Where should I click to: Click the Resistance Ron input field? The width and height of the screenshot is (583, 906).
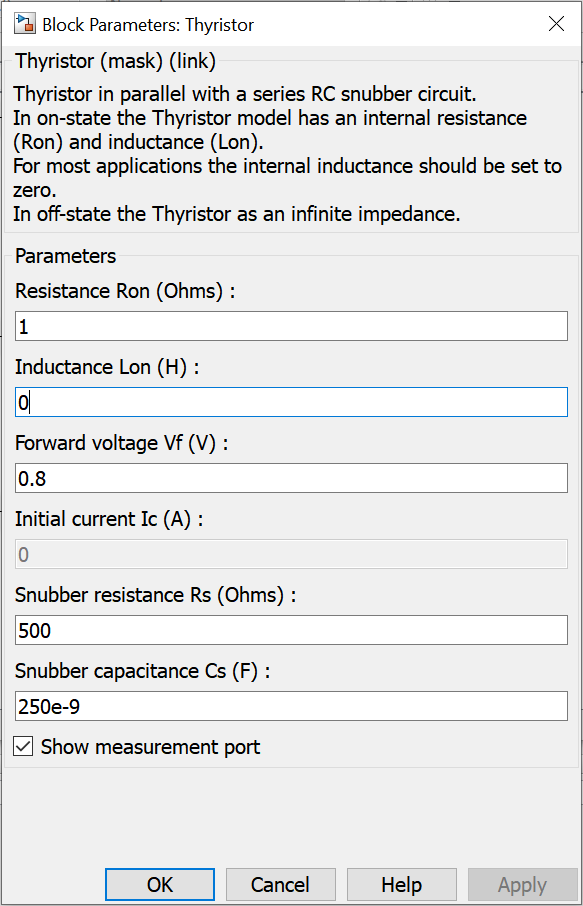coord(291,326)
